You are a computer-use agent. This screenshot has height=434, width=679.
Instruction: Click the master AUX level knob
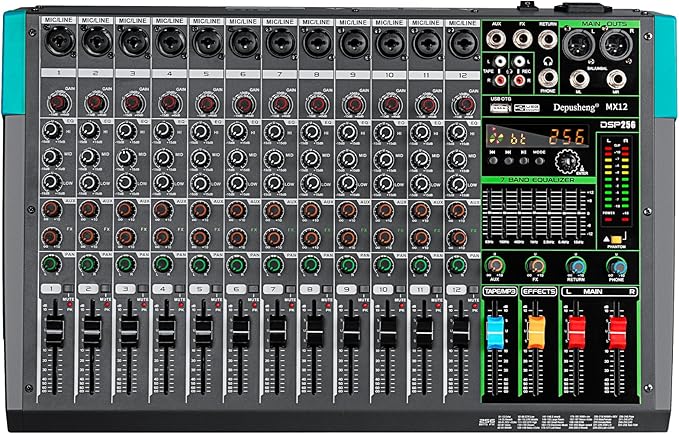click(495, 265)
